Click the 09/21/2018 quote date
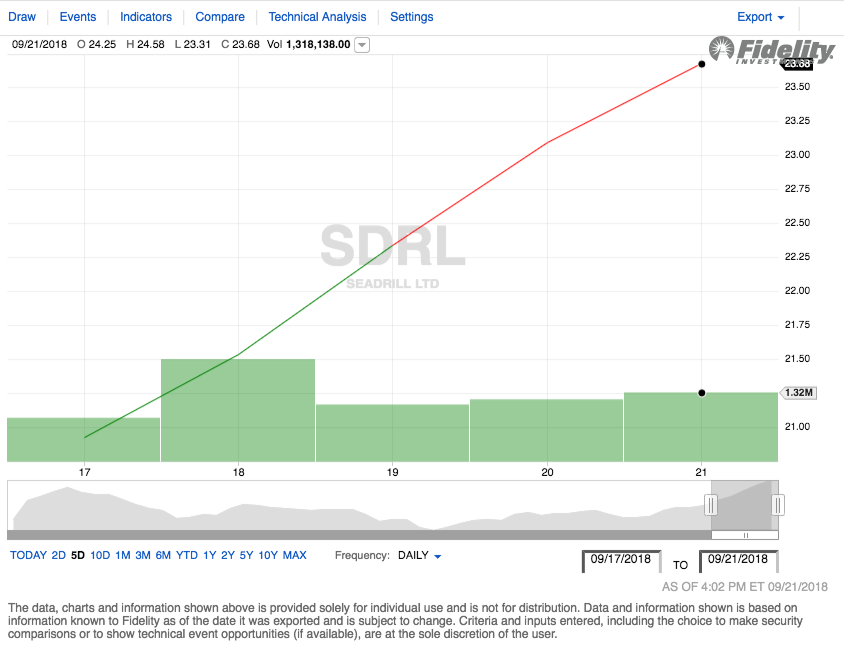Image resolution: width=844 pixels, height=649 pixels. point(39,45)
